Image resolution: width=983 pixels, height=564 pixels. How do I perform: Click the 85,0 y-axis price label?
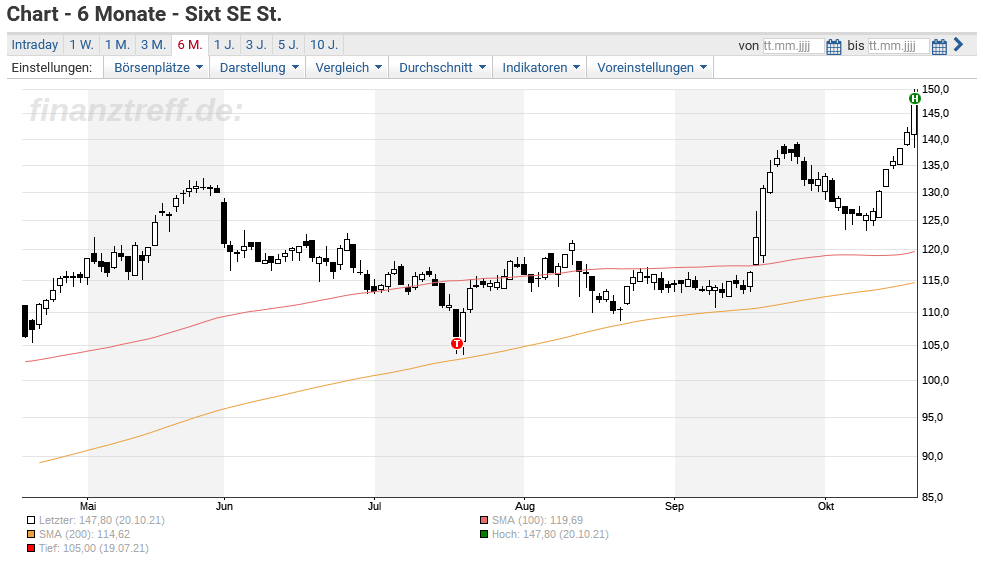coord(932,498)
